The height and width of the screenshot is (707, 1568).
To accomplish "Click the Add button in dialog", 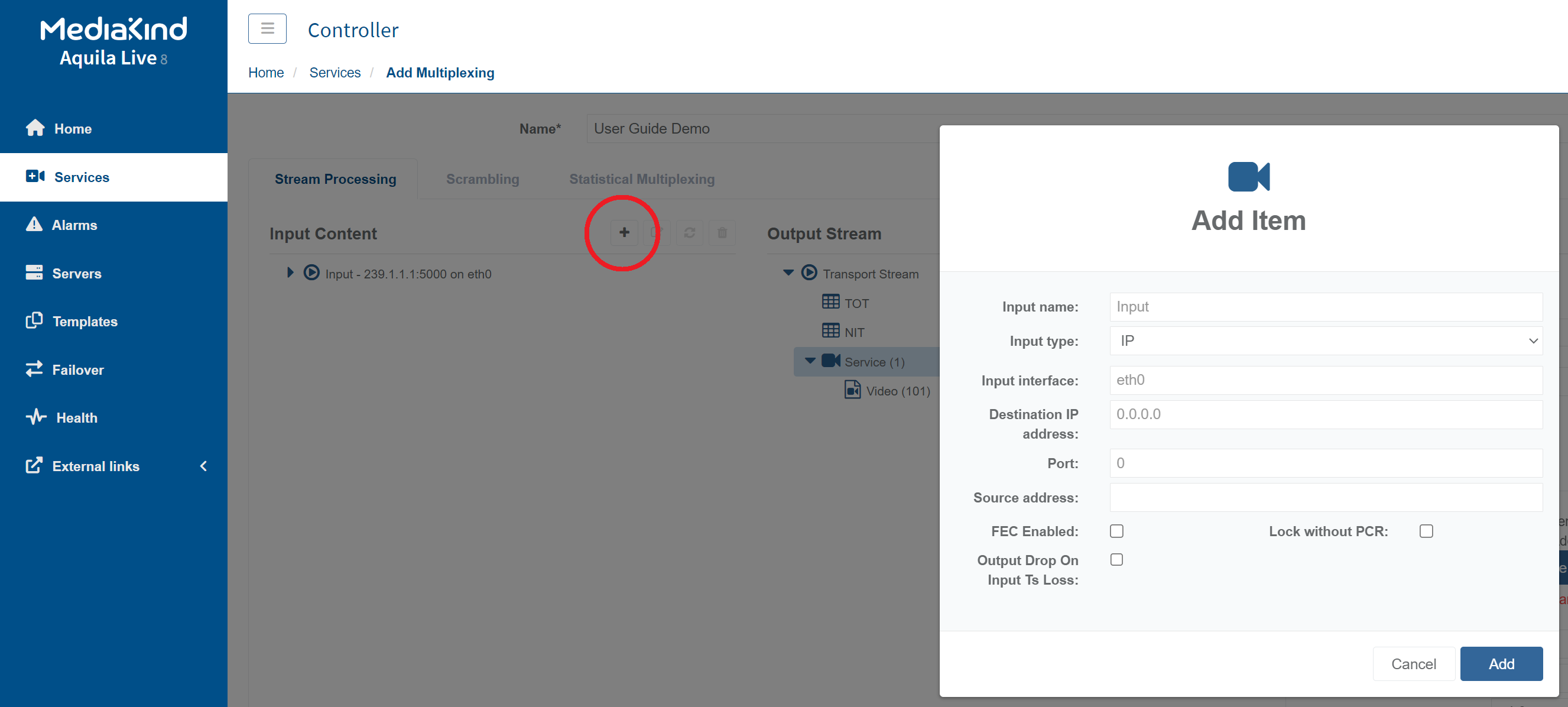I will (x=1501, y=664).
